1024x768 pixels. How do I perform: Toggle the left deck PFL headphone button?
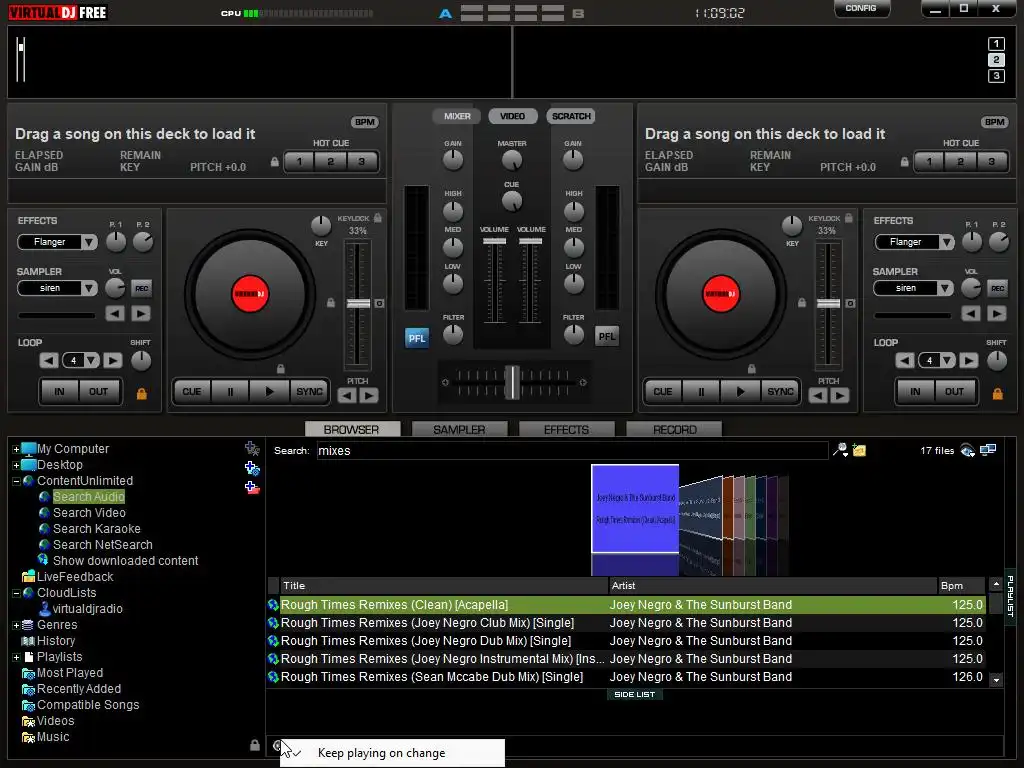(x=417, y=338)
